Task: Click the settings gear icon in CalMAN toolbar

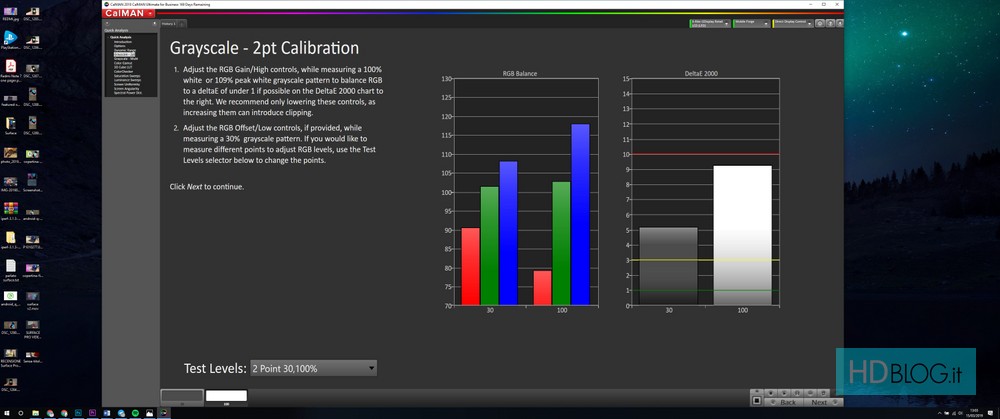Action: 820,24
